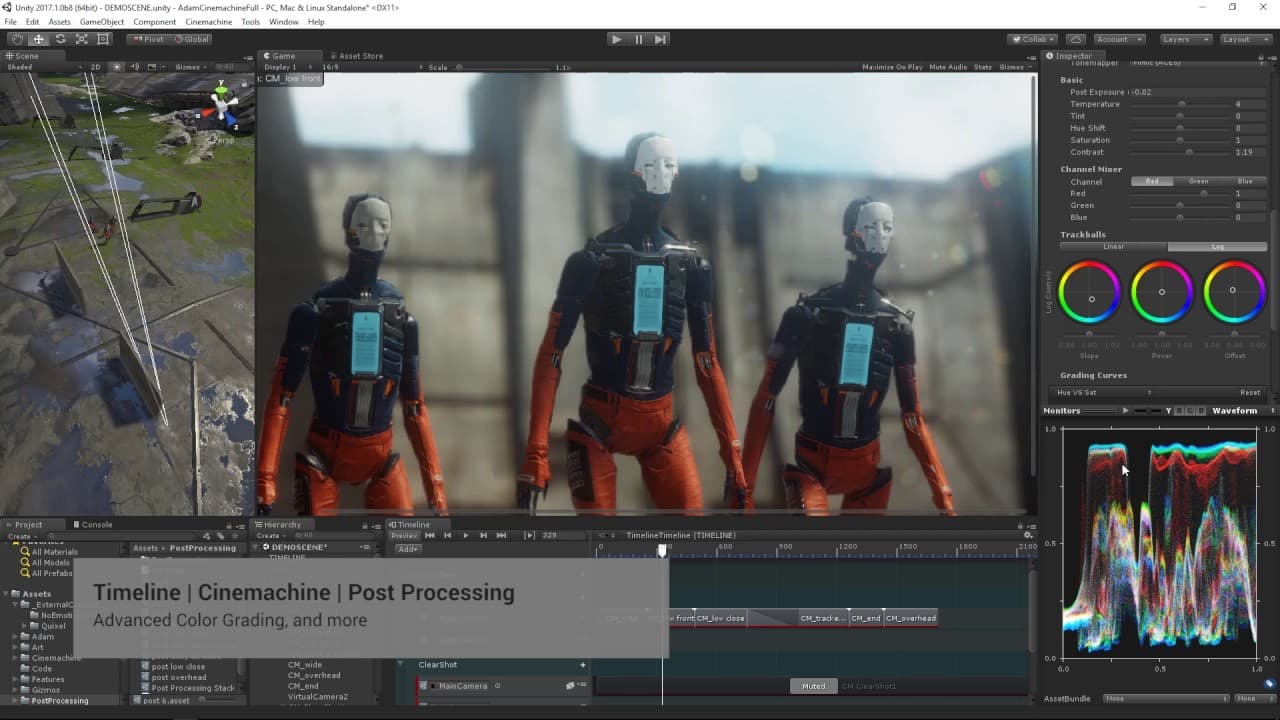The width and height of the screenshot is (1280, 720).
Task: Play the Timeline preview
Action: [x=465, y=535]
